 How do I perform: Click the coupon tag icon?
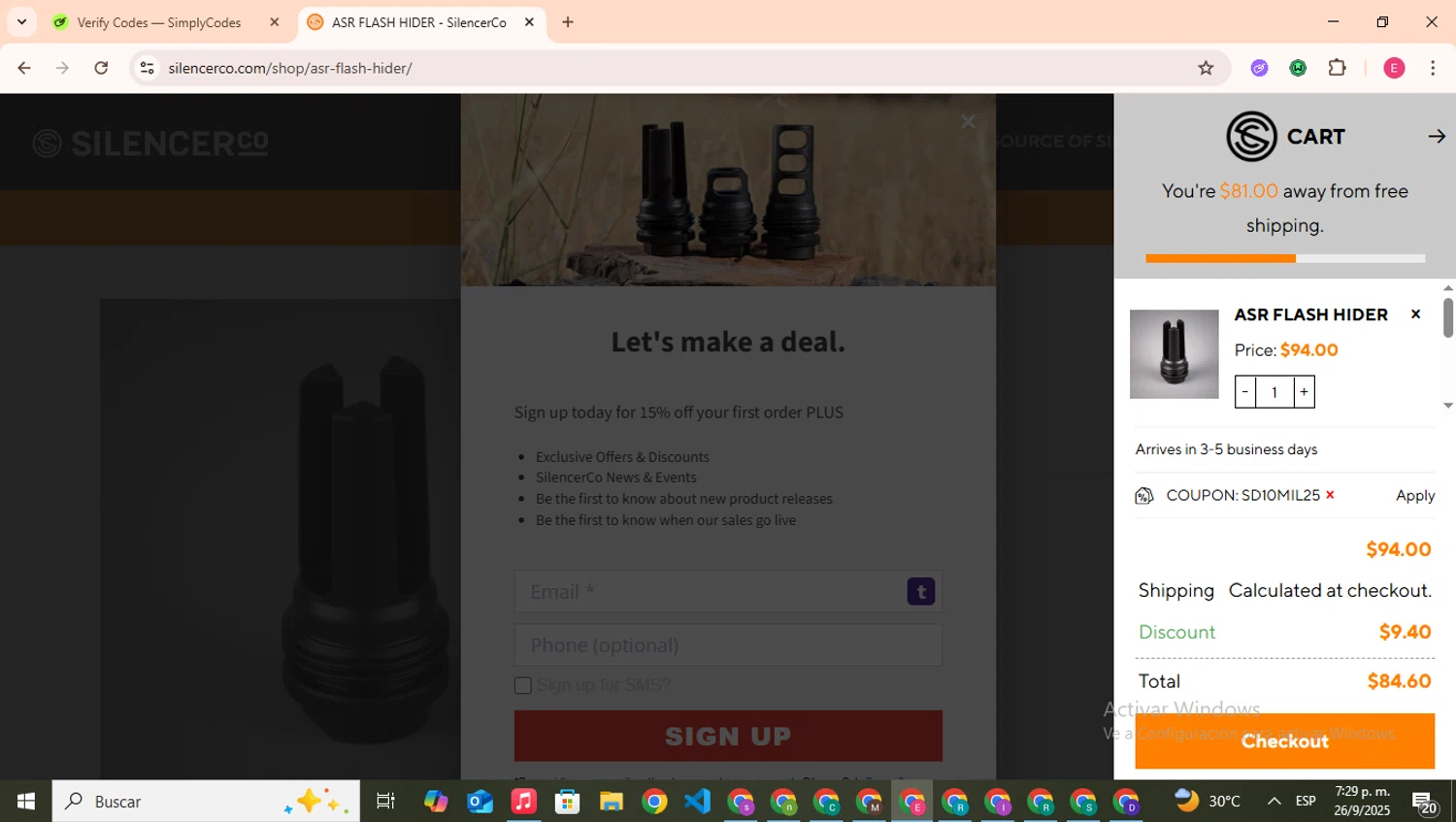(1144, 496)
